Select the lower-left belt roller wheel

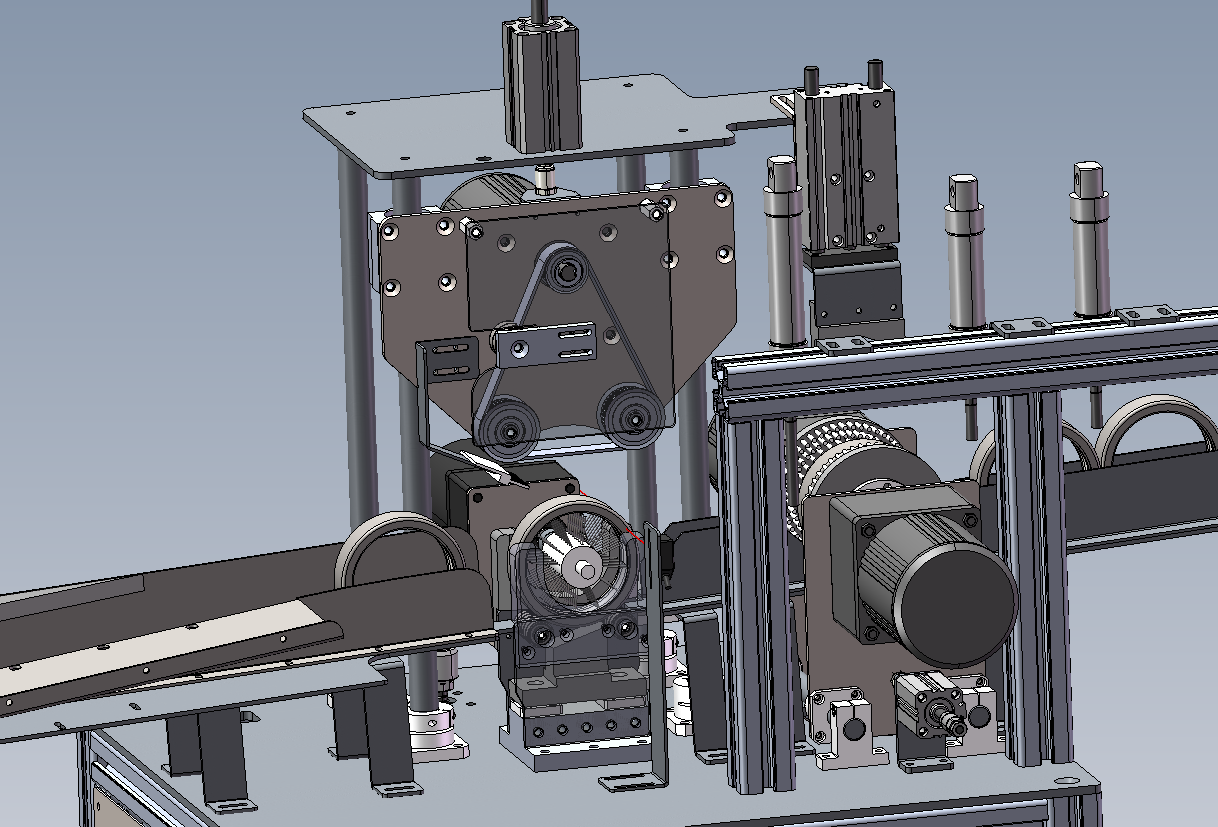click(510, 430)
